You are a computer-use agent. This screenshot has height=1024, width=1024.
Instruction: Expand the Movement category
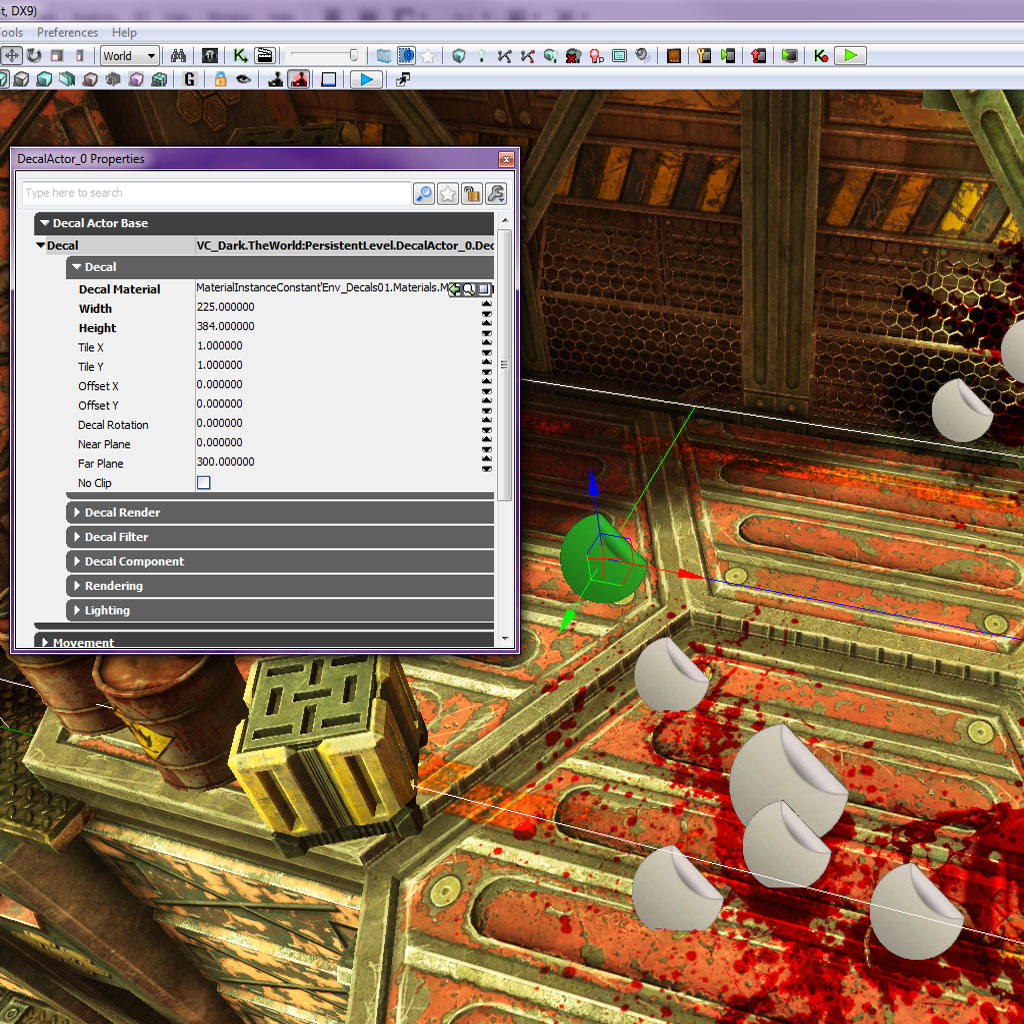pos(45,643)
